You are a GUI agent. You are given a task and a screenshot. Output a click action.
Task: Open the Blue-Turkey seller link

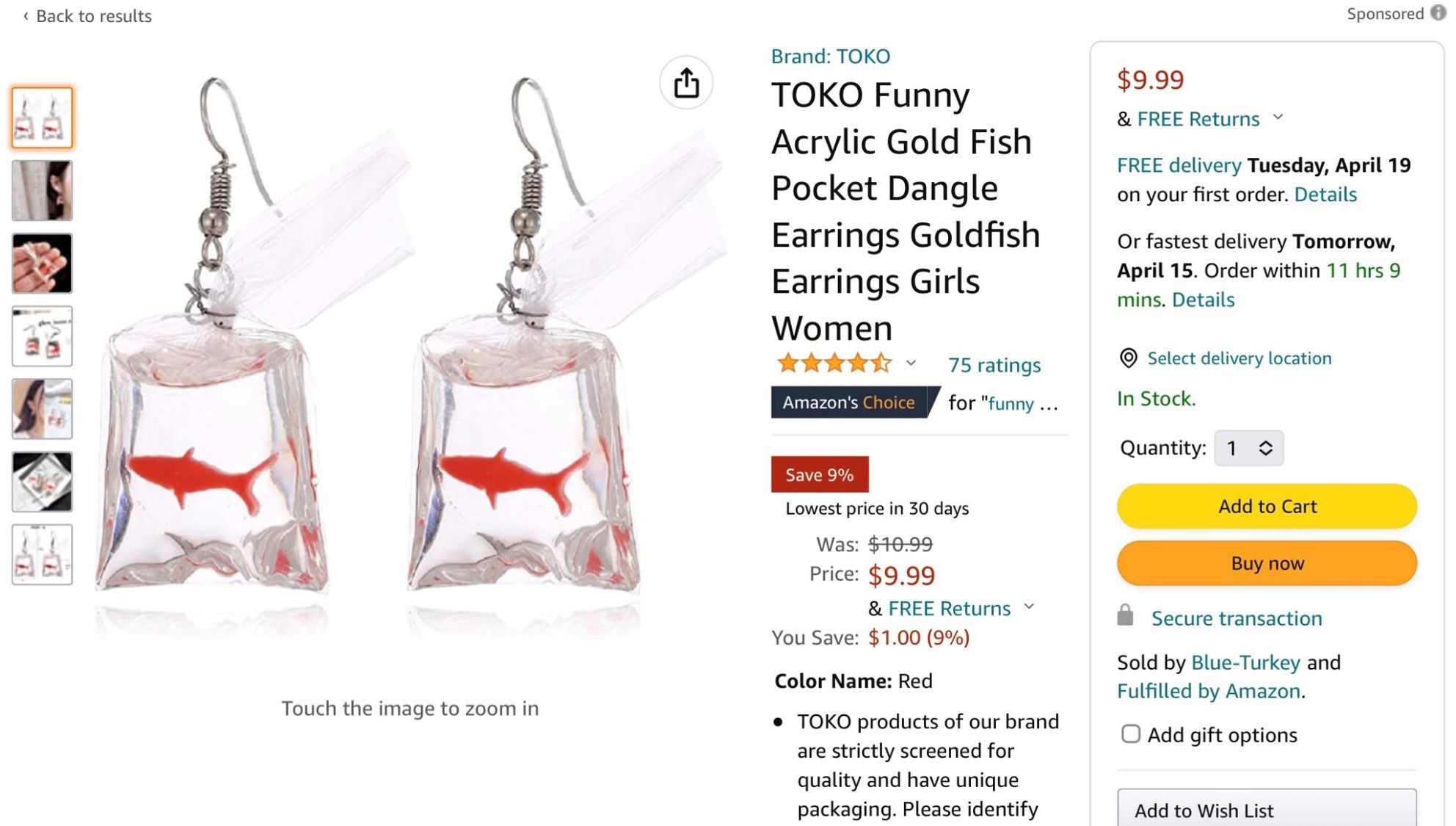pos(1245,662)
